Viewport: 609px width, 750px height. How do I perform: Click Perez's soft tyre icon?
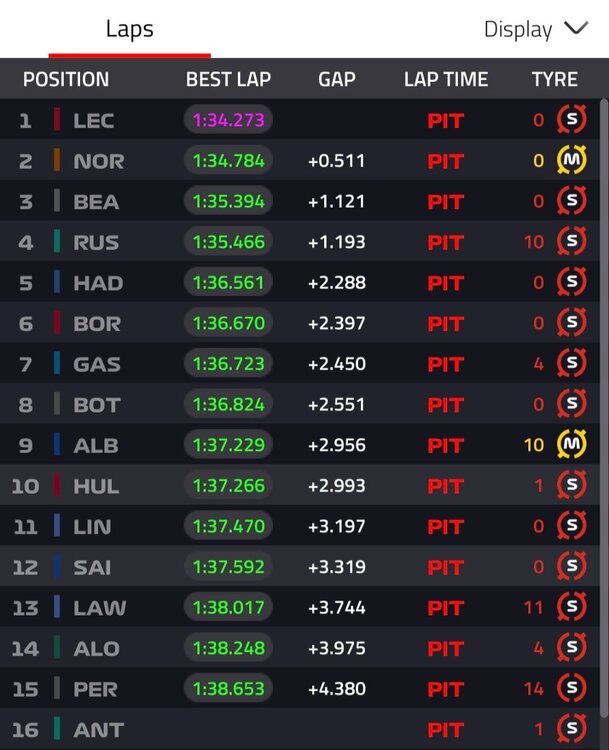tap(571, 689)
